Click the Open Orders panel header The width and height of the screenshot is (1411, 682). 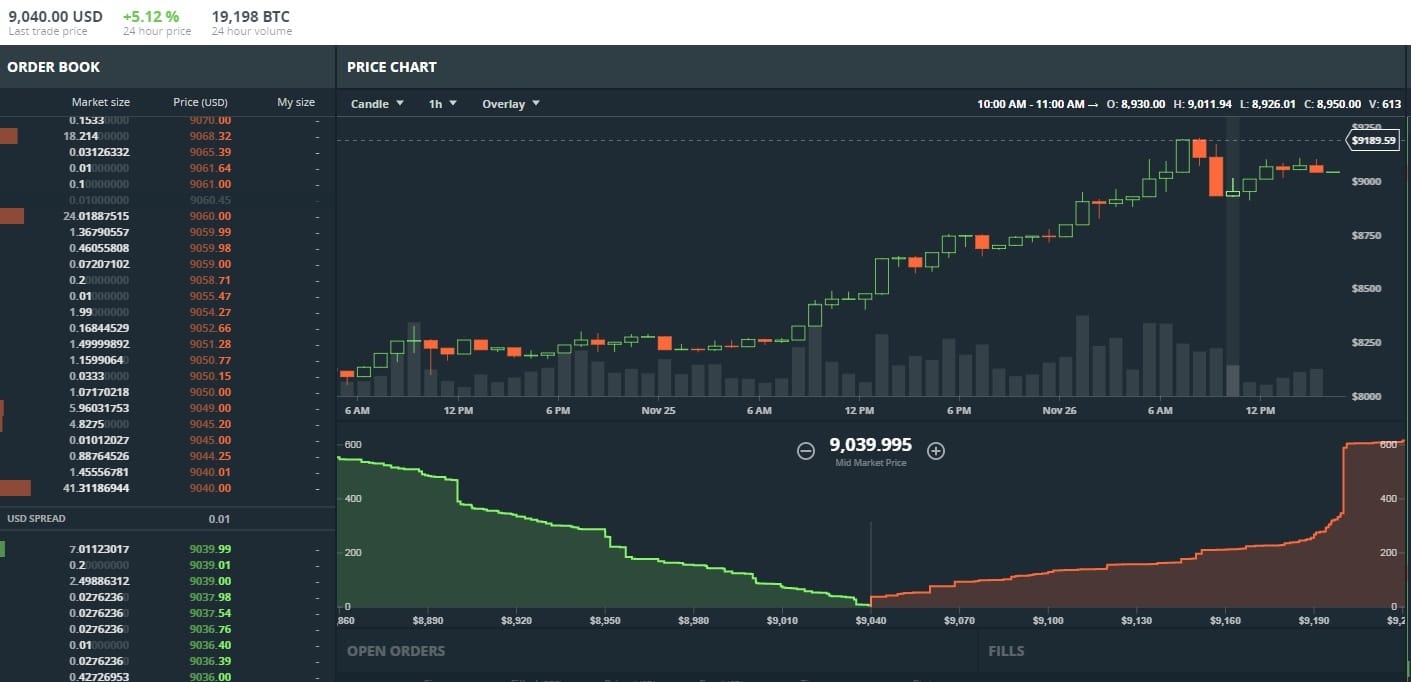coord(396,651)
